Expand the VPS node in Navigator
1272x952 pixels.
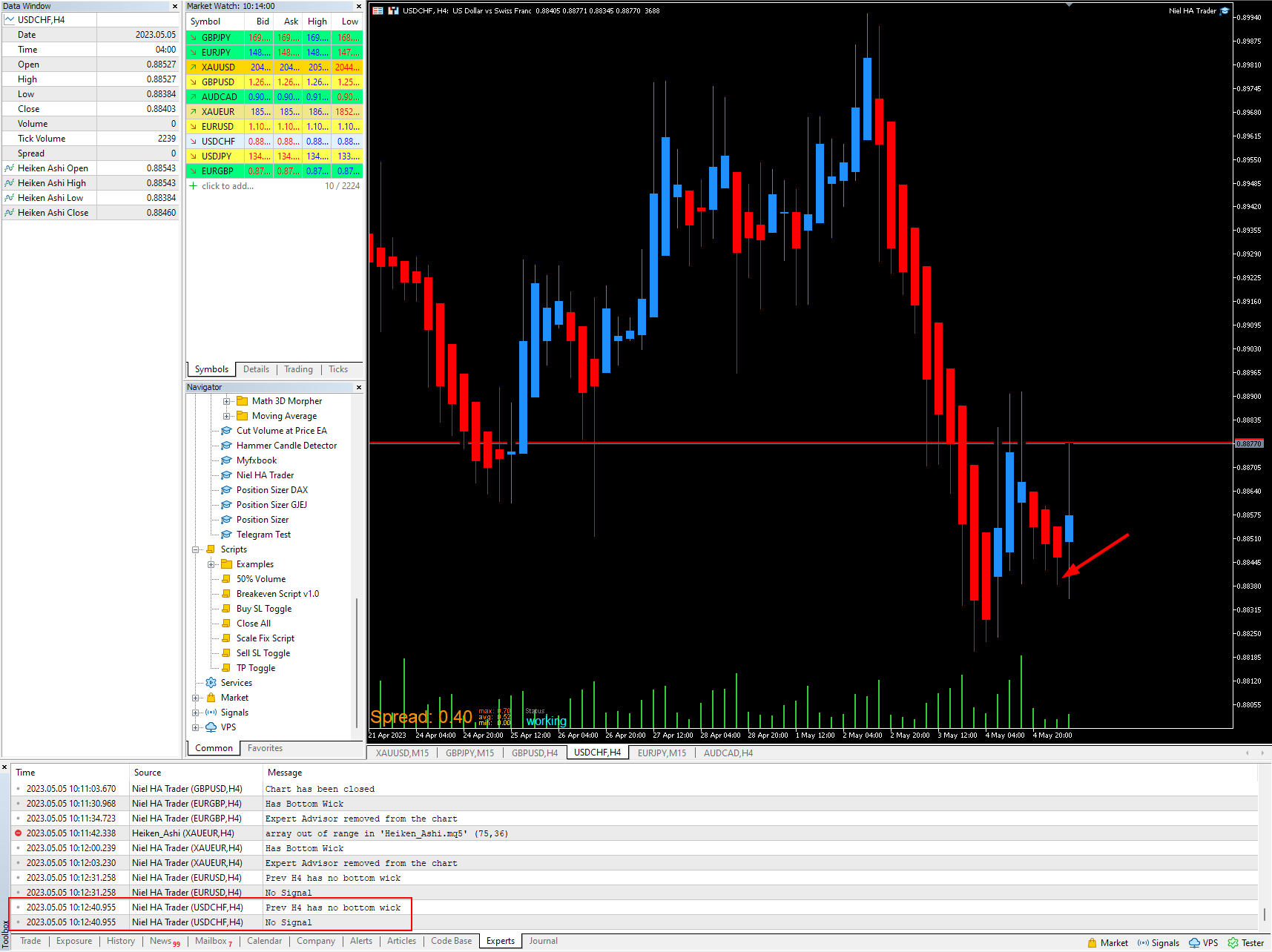point(196,727)
